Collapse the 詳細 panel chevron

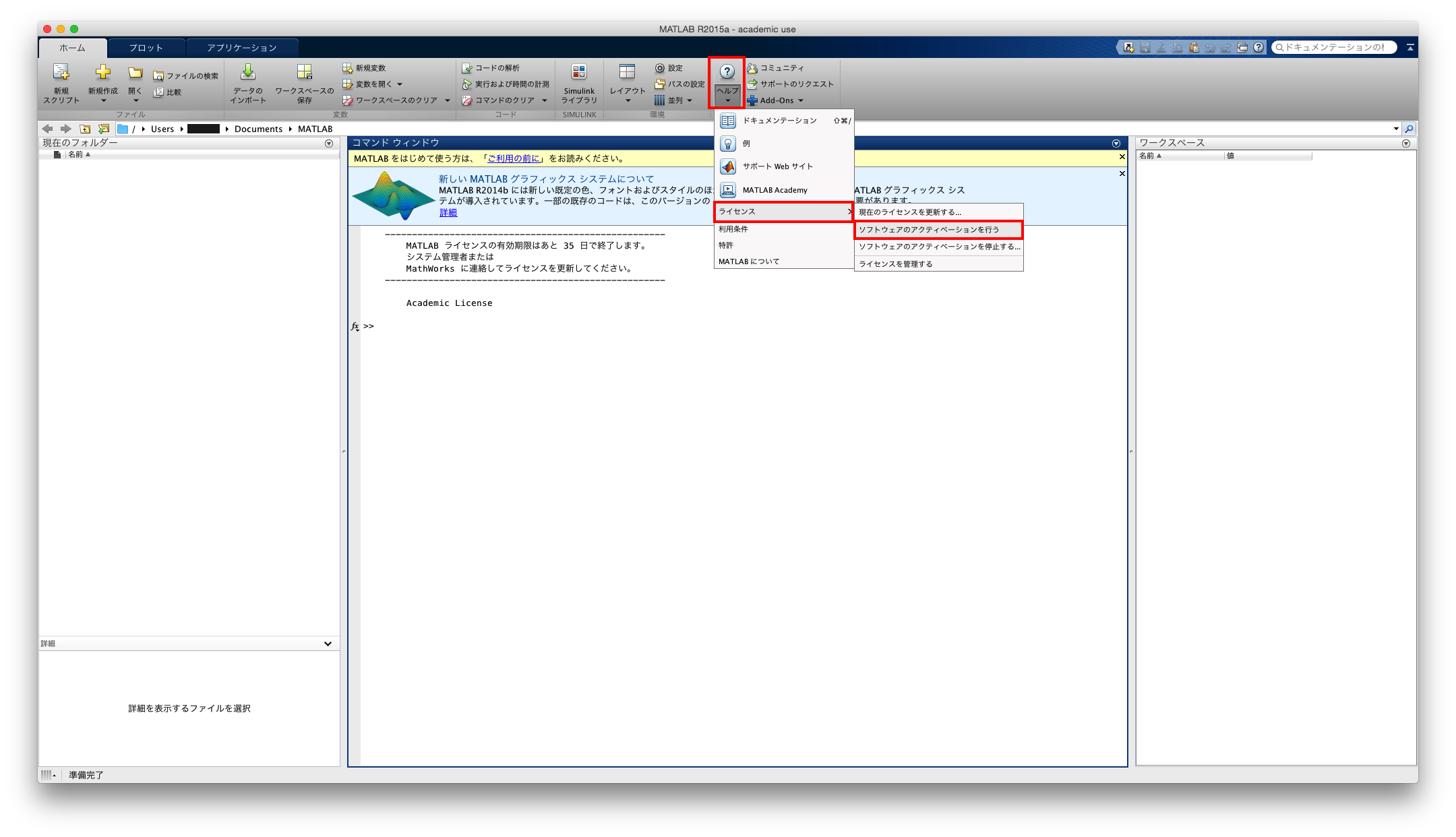point(328,644)
